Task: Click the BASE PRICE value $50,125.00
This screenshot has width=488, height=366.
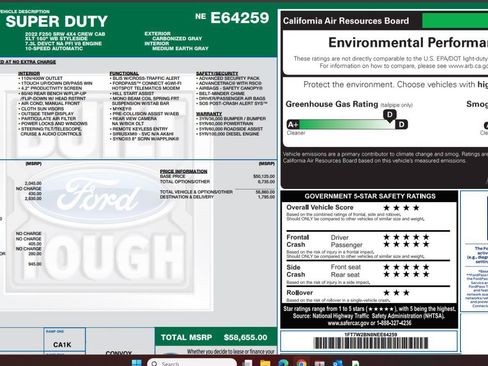Action: pyautogui.click(x=264, y=176)
